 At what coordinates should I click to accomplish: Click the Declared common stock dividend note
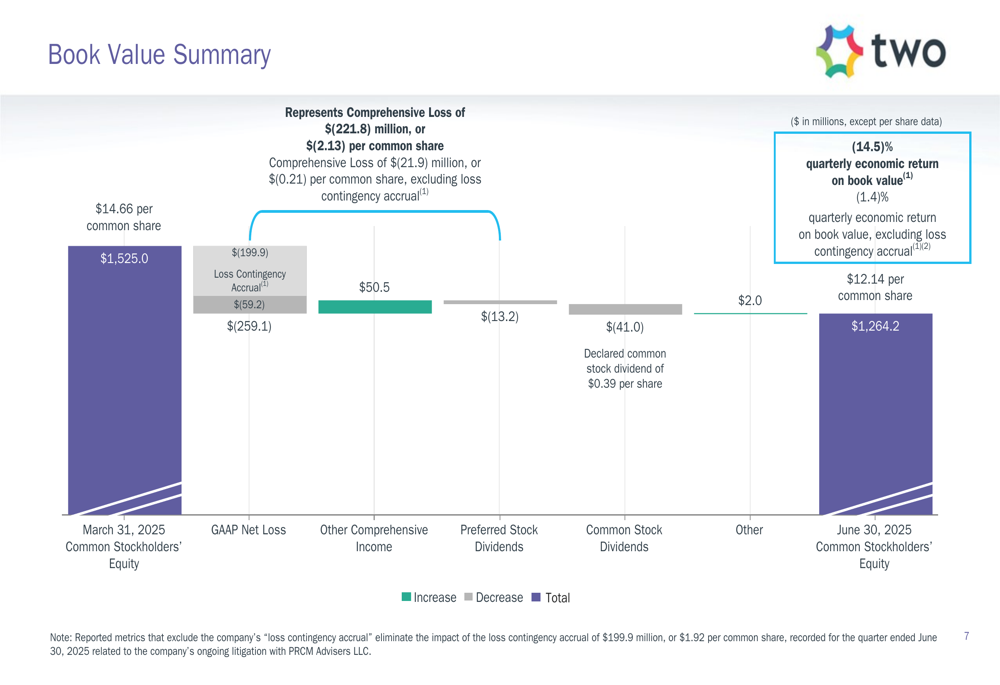pyautogui.click(x=625, y=369)
